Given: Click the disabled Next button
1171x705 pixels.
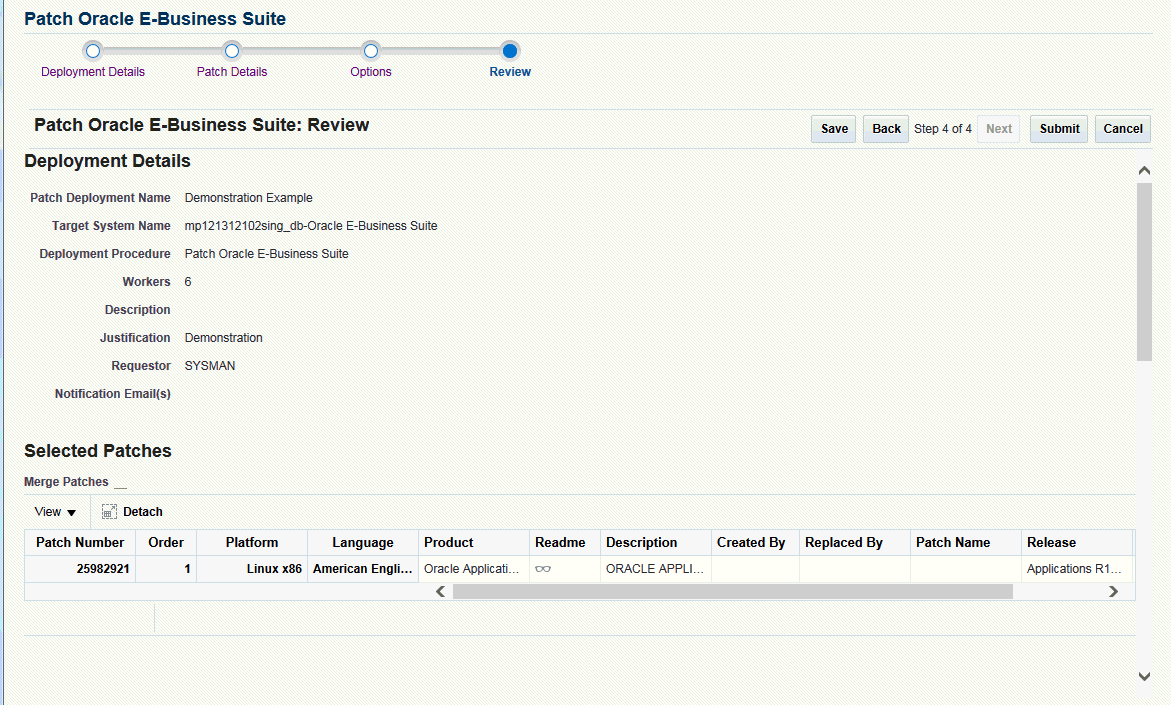Looking at the screenshot, I should (998, 128).
